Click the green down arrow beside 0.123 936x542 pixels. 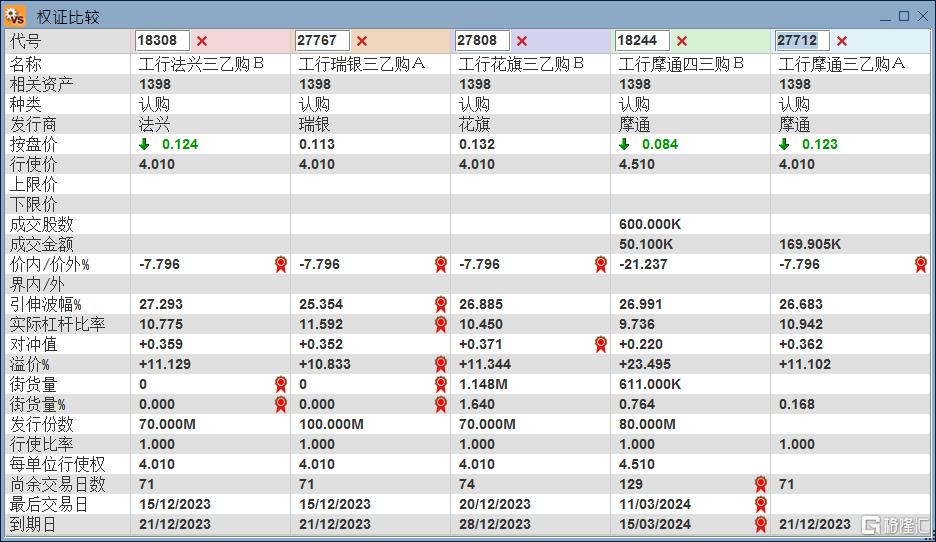pos(784,144)
